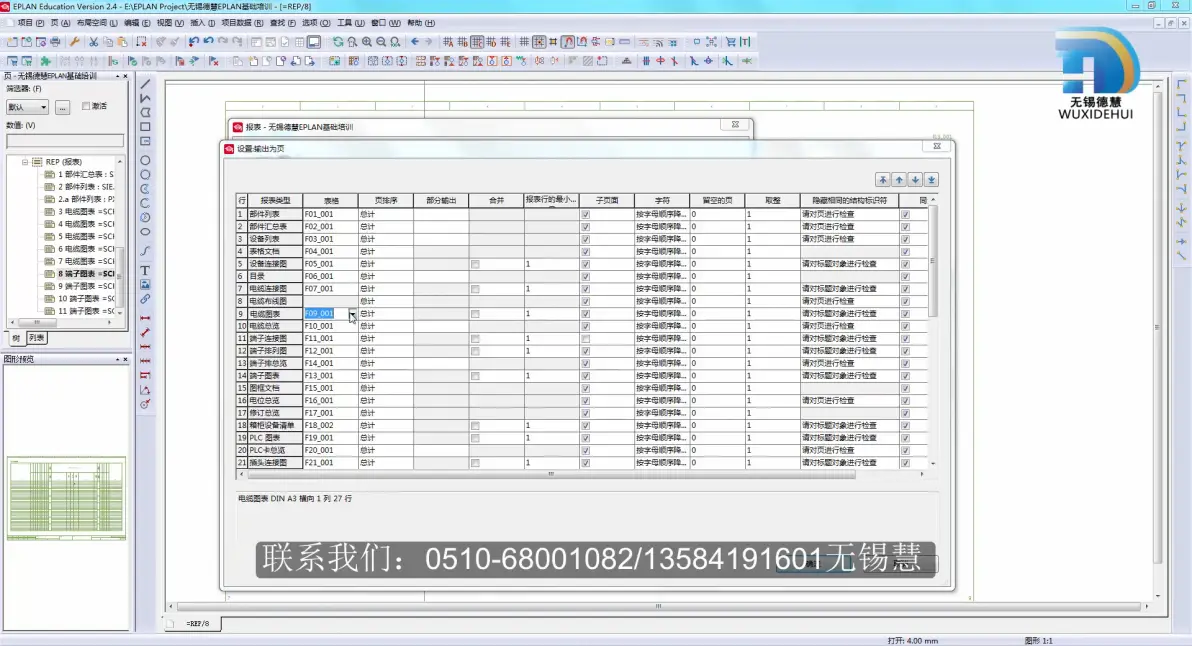This screenshot has width=1192, height=646.
Task: Click the green puzzle piece icon
Action: 46,61
